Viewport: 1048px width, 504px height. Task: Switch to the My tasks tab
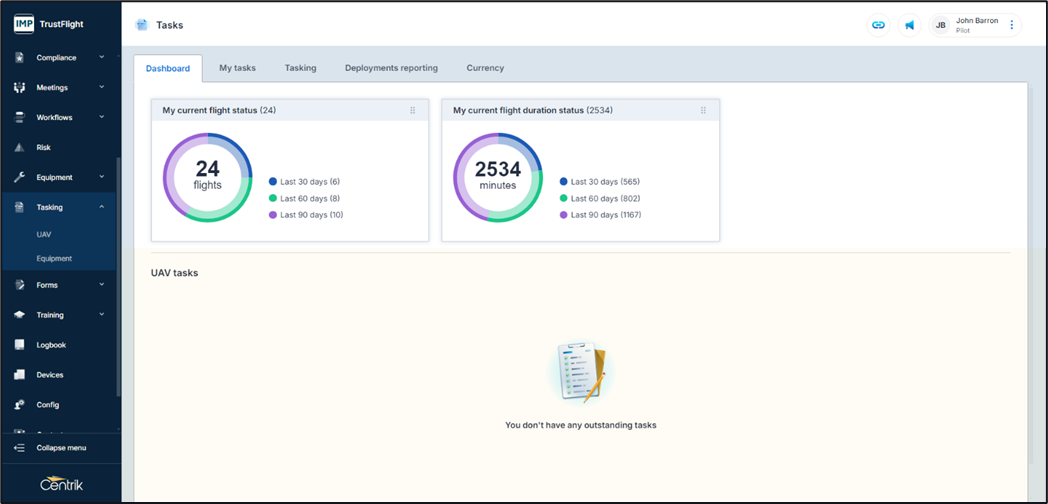[x=237, y=68]
